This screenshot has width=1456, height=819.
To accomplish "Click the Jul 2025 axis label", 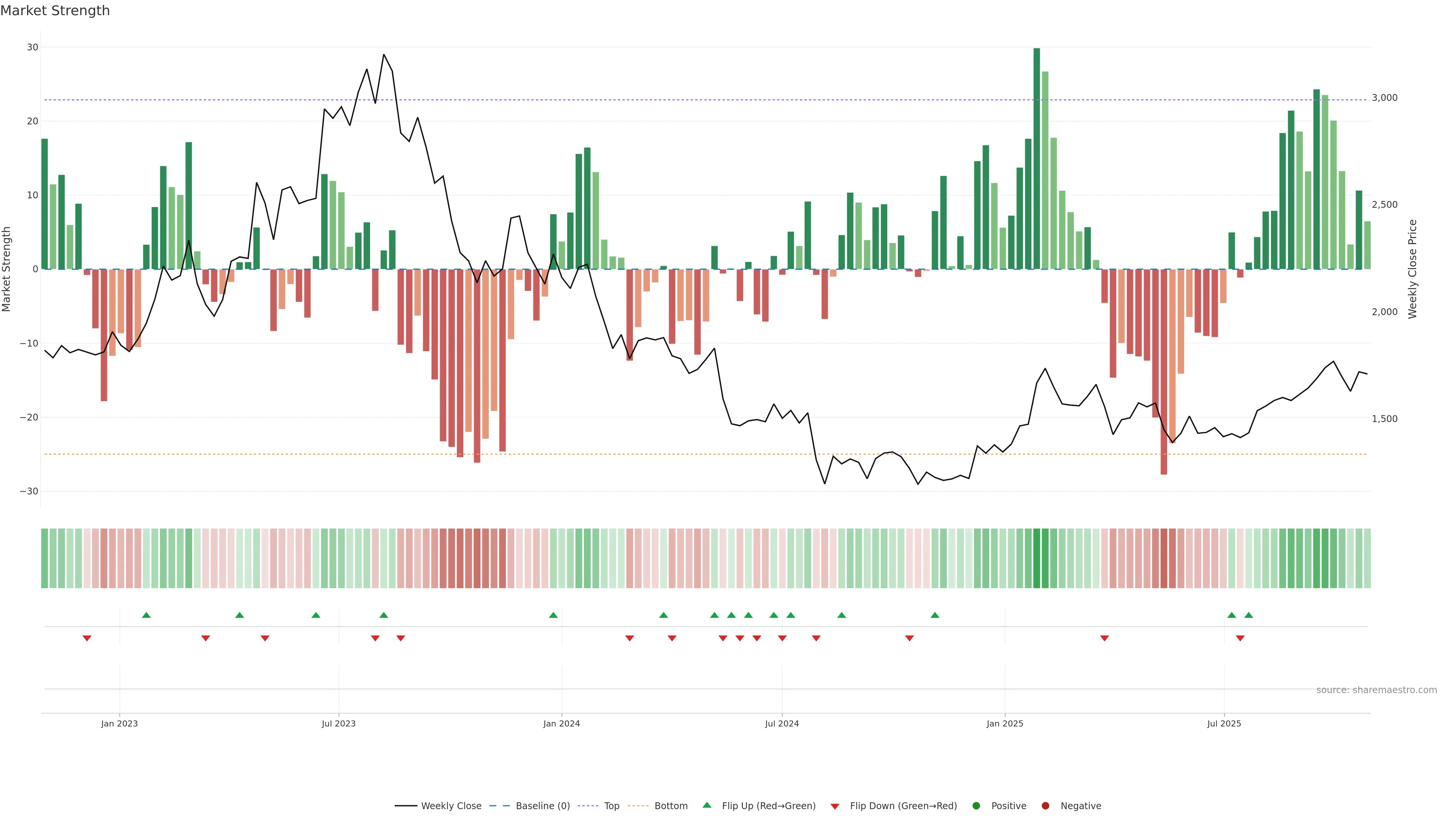I will pos(1224,723).
